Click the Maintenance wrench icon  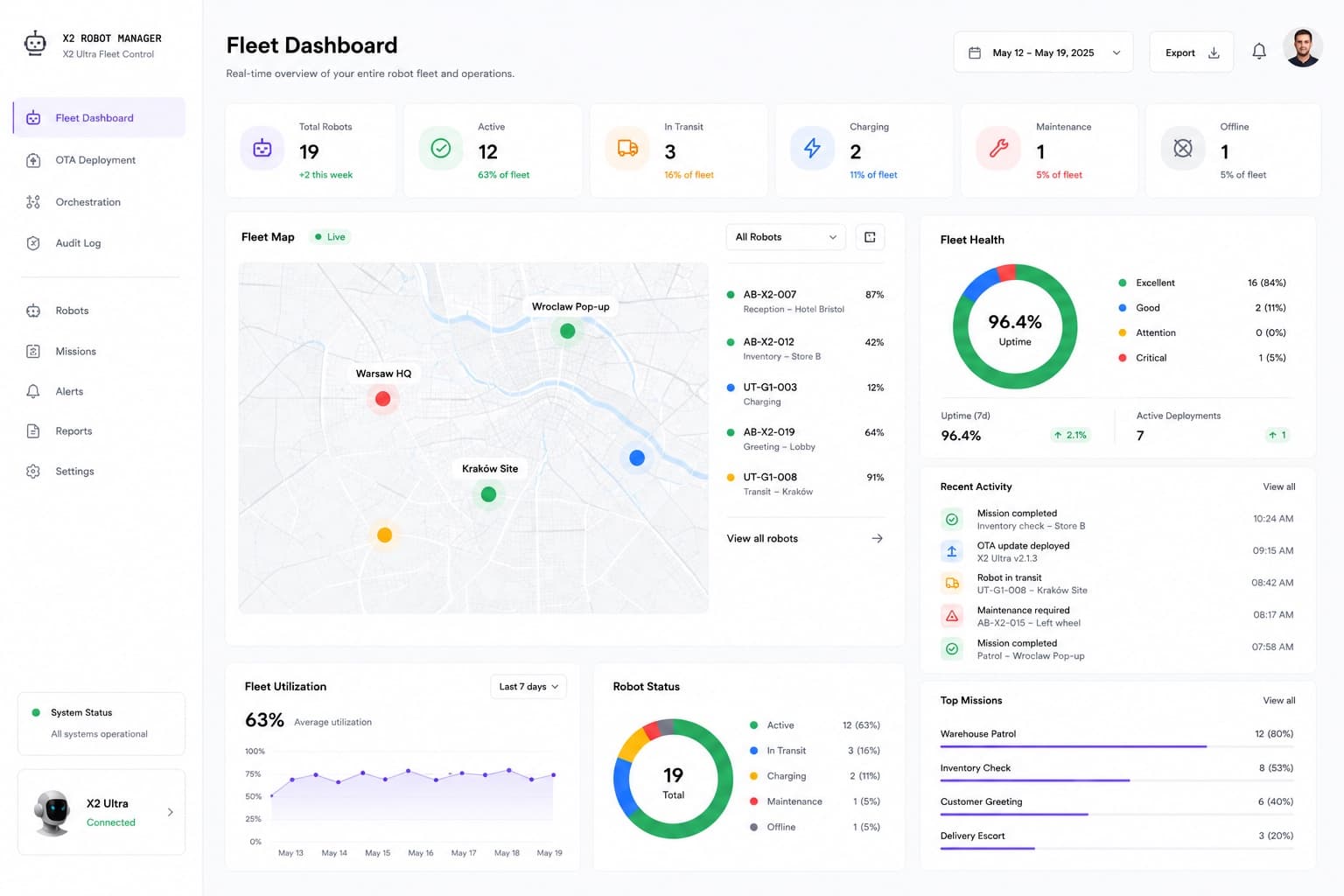998,149
